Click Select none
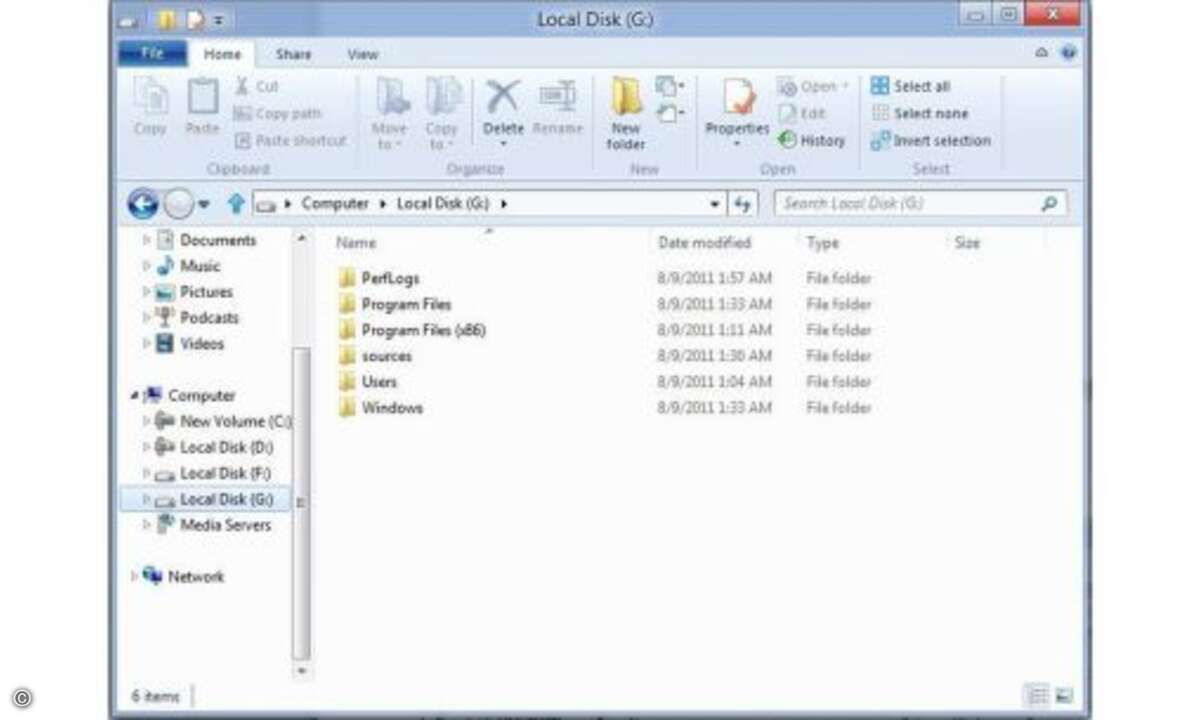Viewport: 1200px width, 720px height. click(x=919, y=113)
